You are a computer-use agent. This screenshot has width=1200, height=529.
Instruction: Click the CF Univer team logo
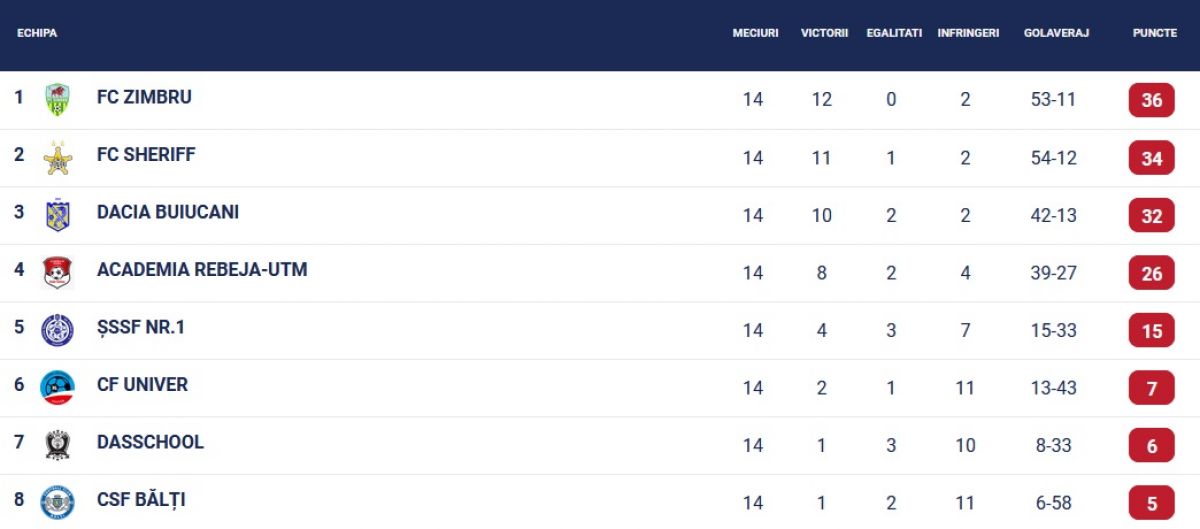(58, 387)
